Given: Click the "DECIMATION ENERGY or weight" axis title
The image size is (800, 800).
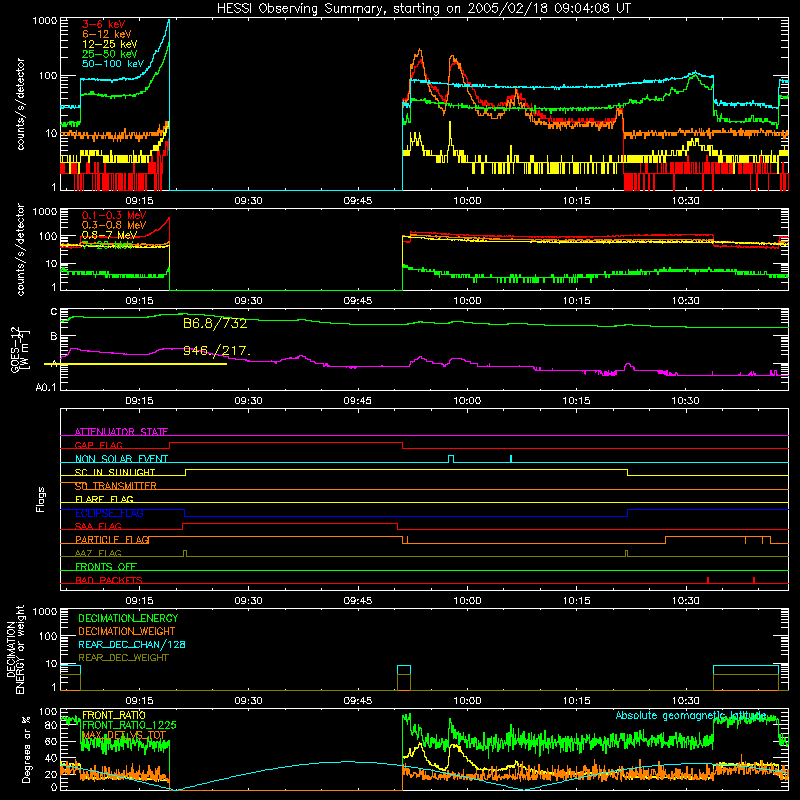Looking at the screenshot, I should pos(15,649).
